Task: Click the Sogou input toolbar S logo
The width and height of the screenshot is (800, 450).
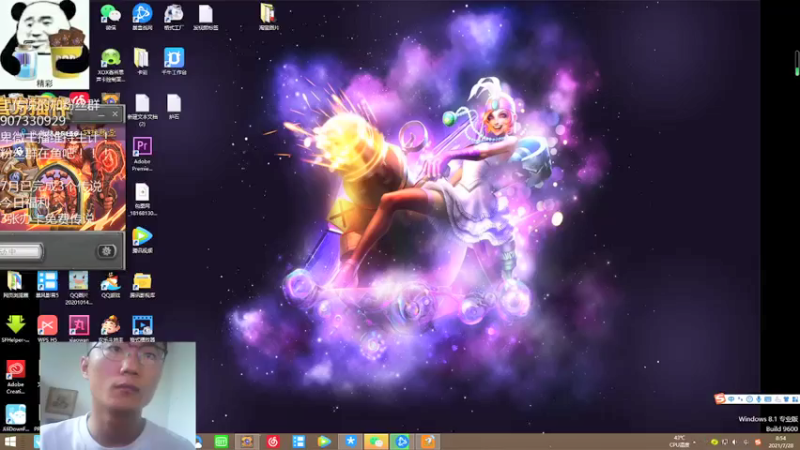Action: point(720,398)
